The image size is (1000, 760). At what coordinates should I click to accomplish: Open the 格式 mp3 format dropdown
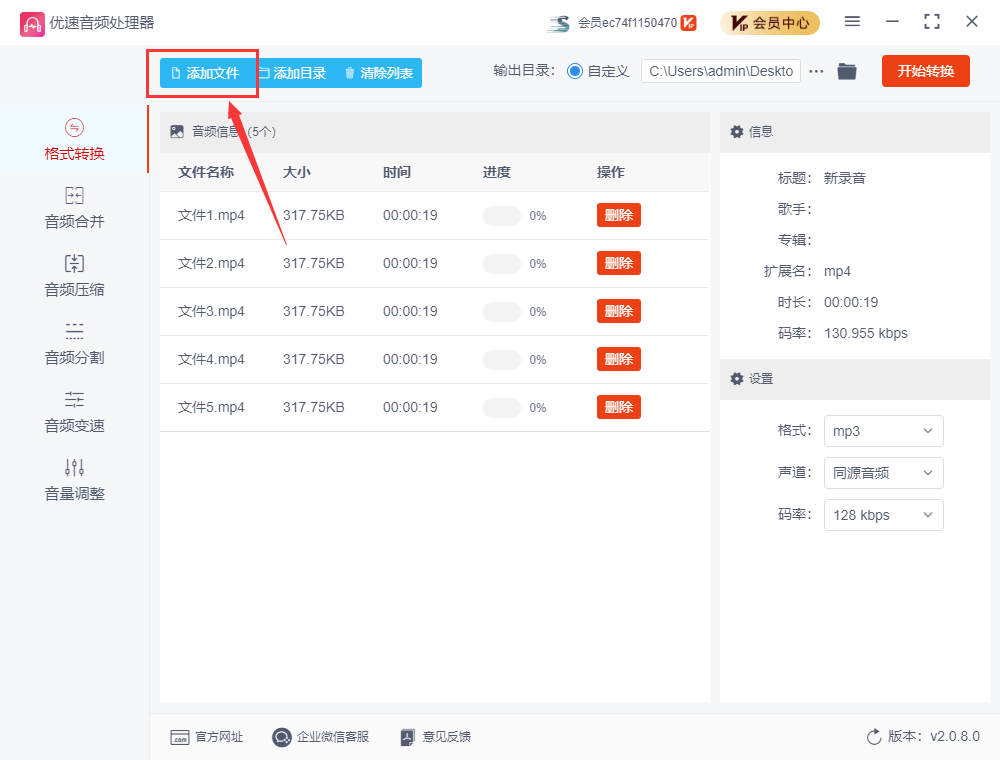883,431
